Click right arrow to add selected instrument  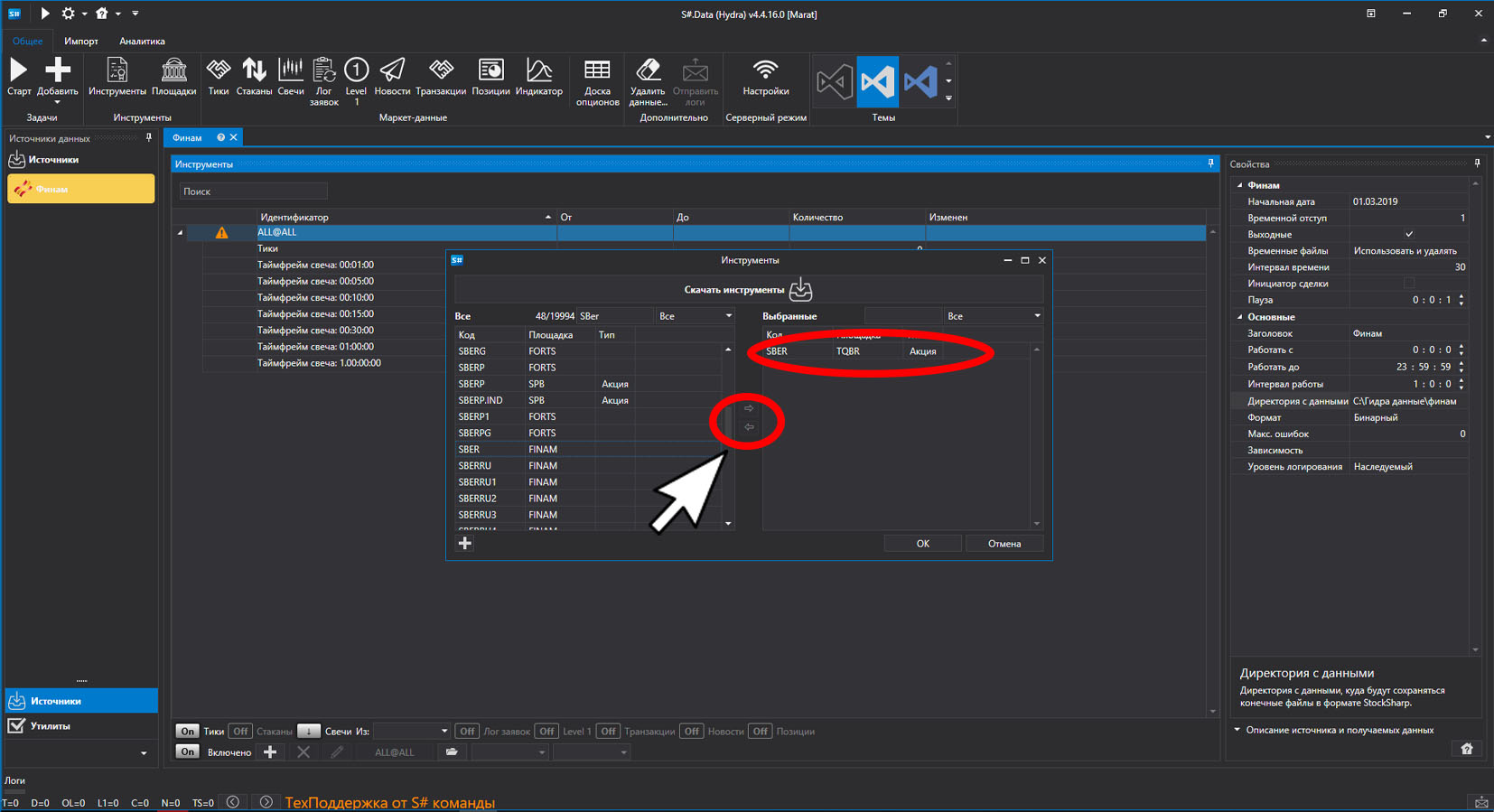click(749, 408)
